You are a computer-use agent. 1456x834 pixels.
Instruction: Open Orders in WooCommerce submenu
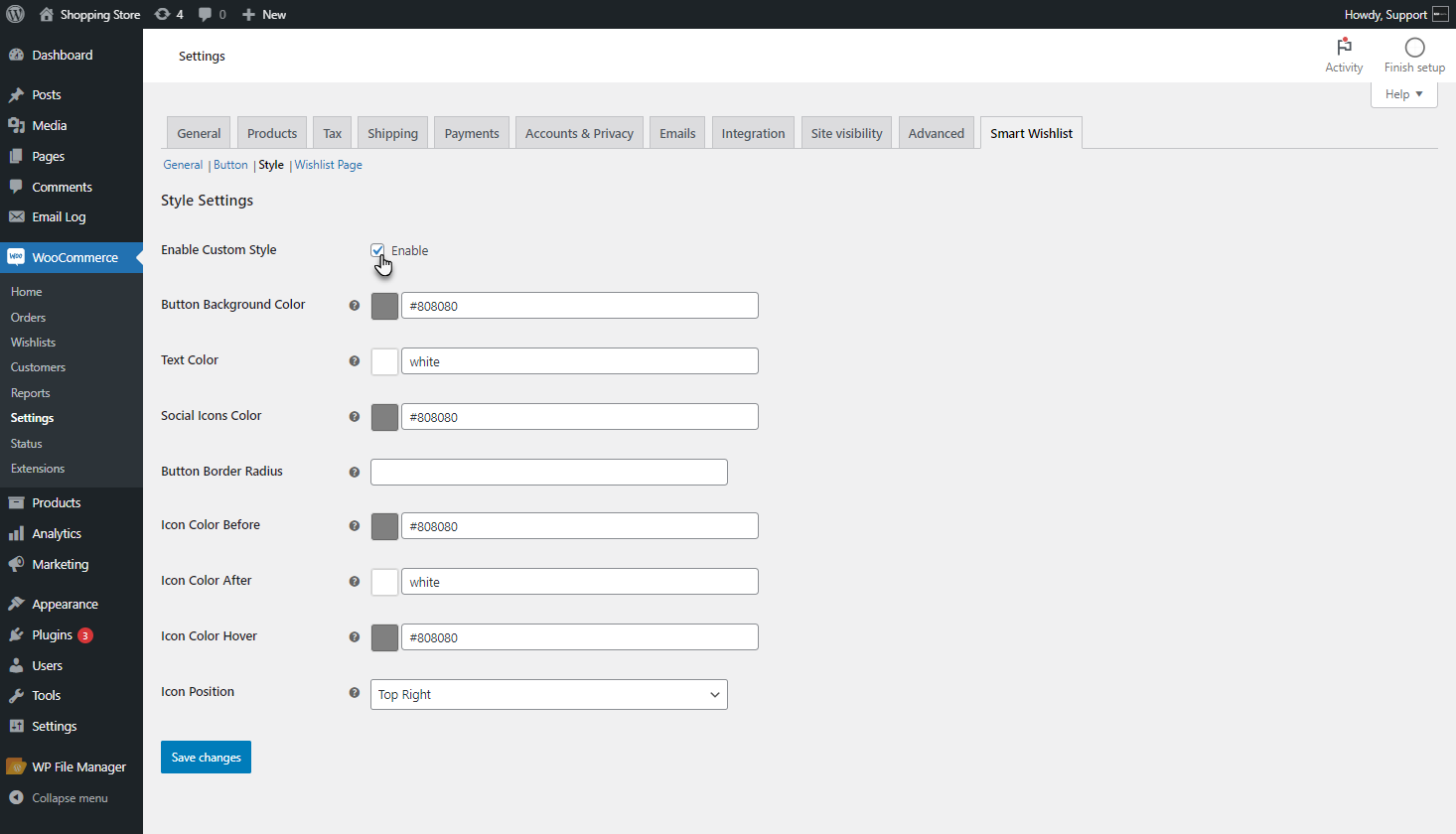28,318
